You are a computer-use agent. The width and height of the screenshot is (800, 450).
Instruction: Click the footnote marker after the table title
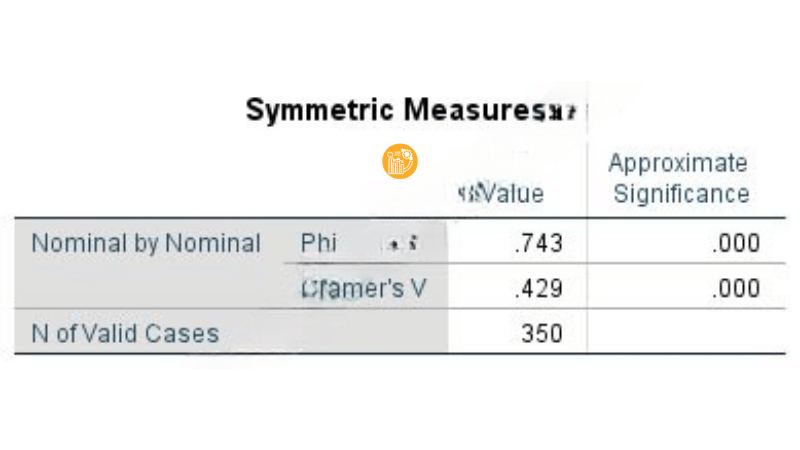click(x=556, y=112)
